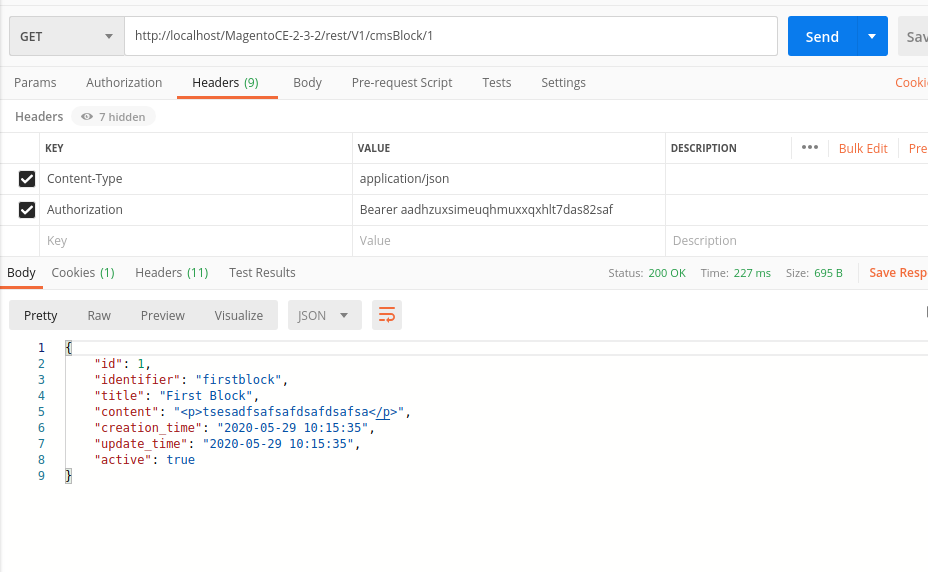Viewport: 928px width, 572px height.
Task: Expand the Send button dropdown arrow
Action: point(872,36)
